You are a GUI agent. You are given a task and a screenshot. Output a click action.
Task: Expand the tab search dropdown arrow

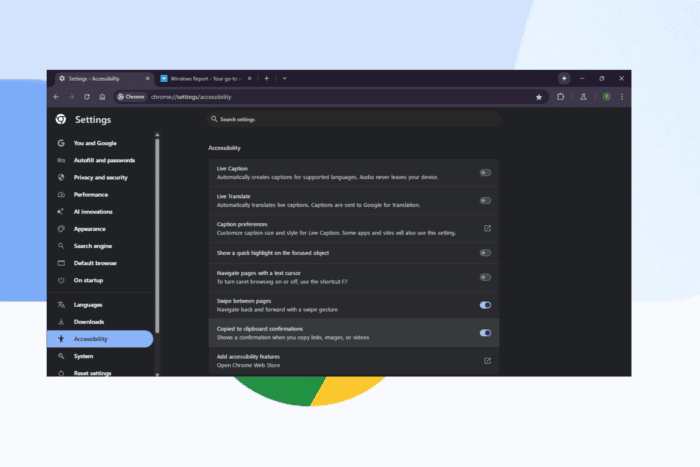coord(284,78)
